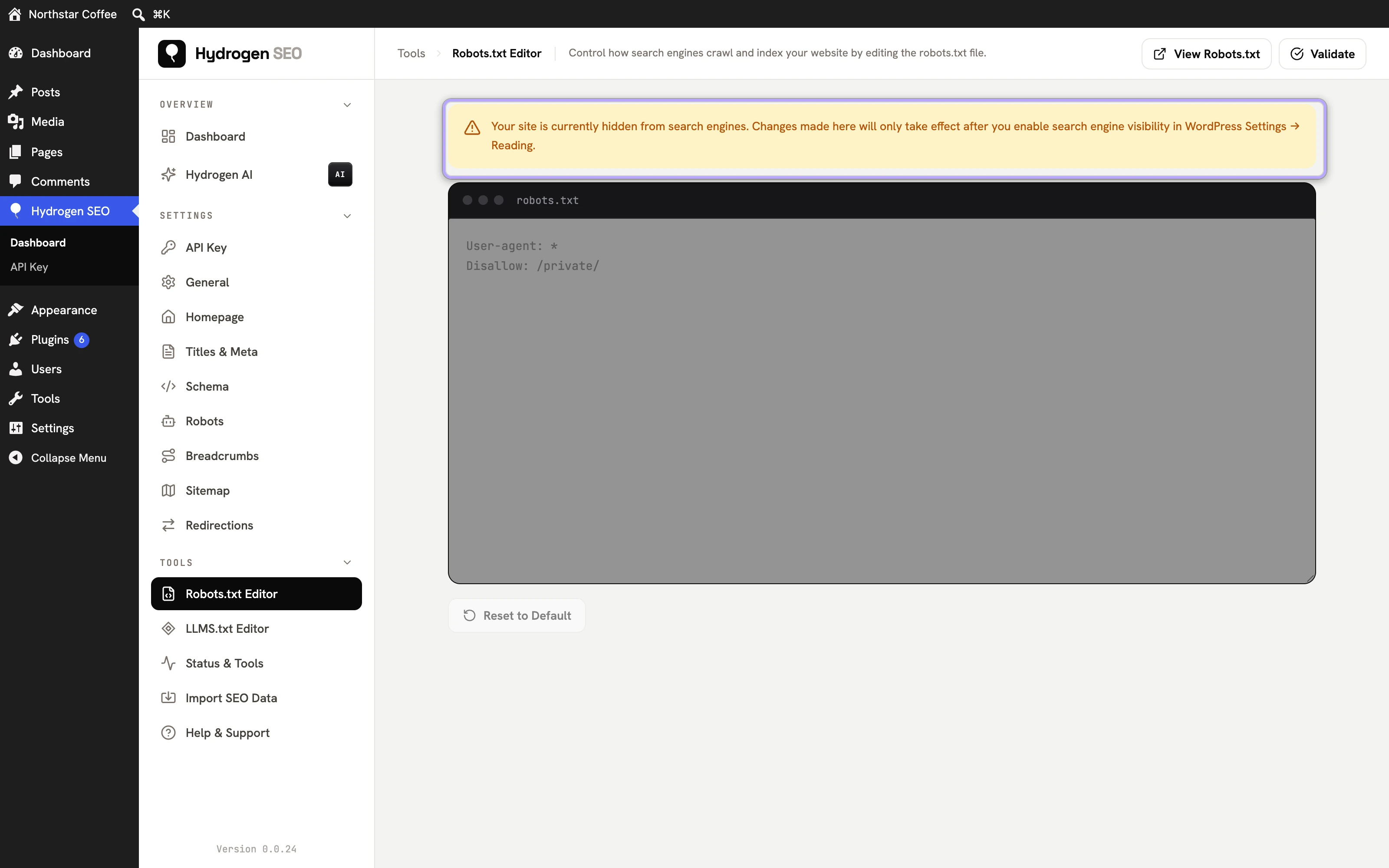This screenshot has width=1389, height=868.
Task: Click the Validate button
Action: click(1323, 54)
